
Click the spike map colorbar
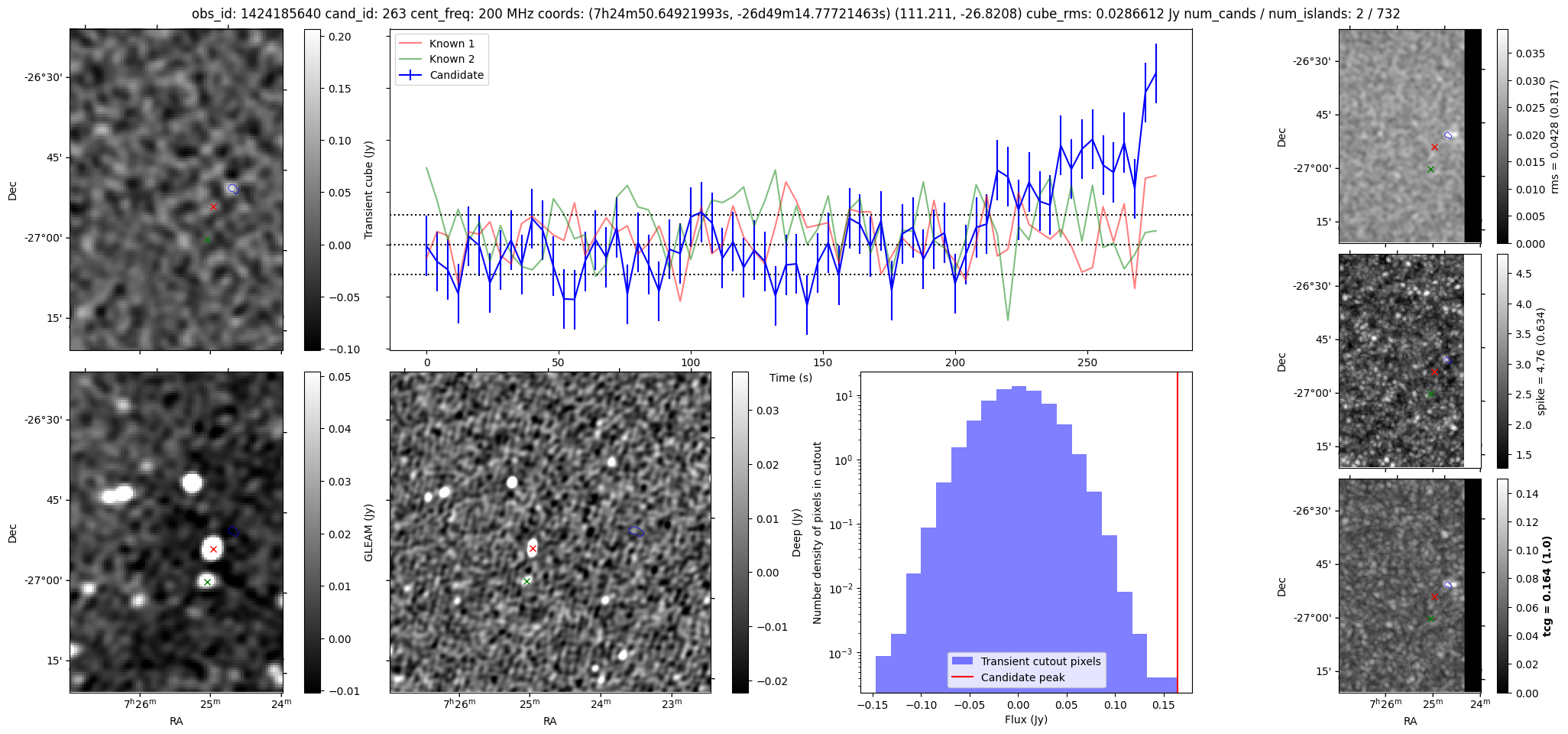coord(1502,361)
